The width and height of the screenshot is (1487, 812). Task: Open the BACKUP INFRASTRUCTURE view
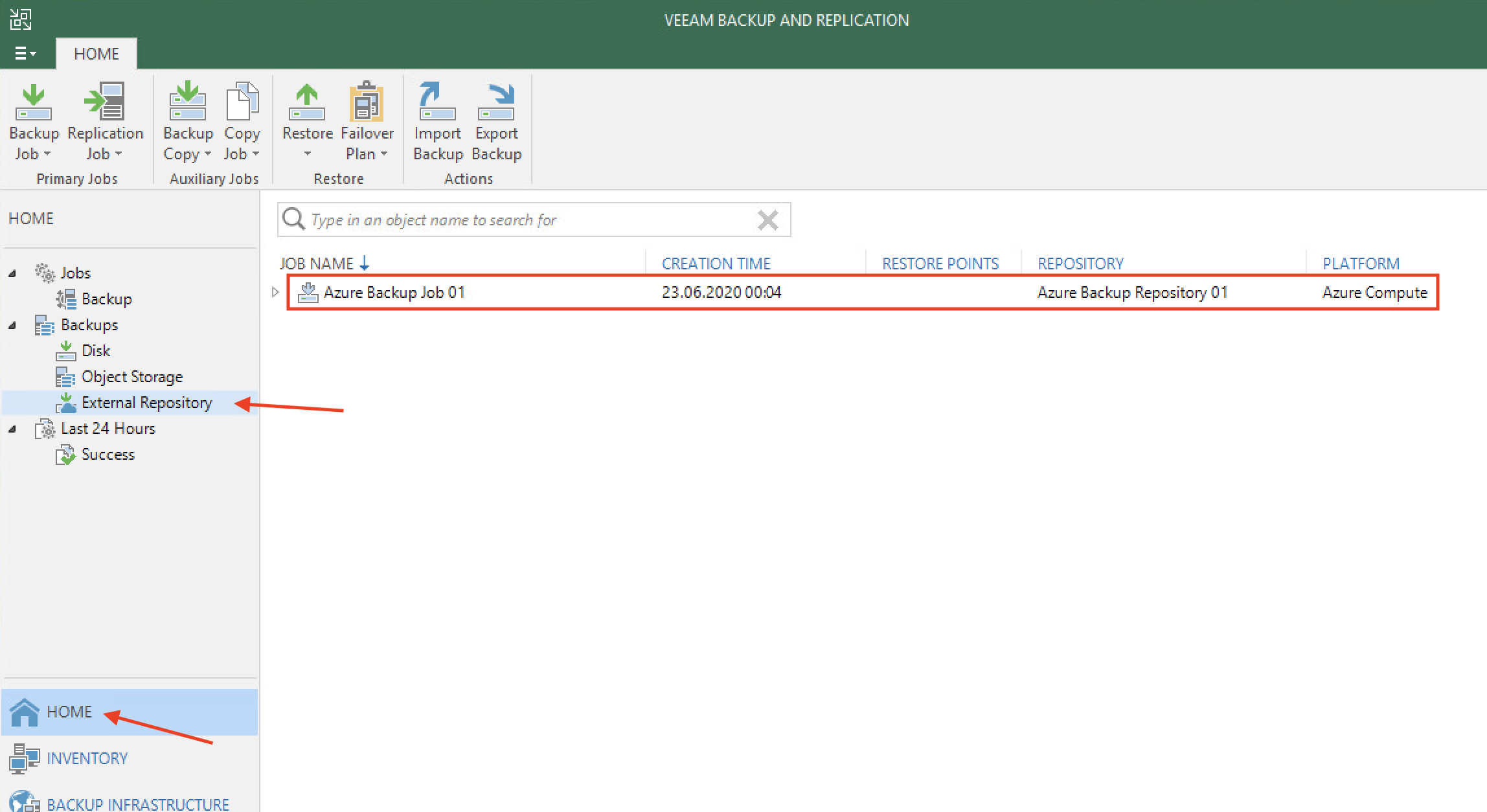pyautogui.click(x=130, y=802)
